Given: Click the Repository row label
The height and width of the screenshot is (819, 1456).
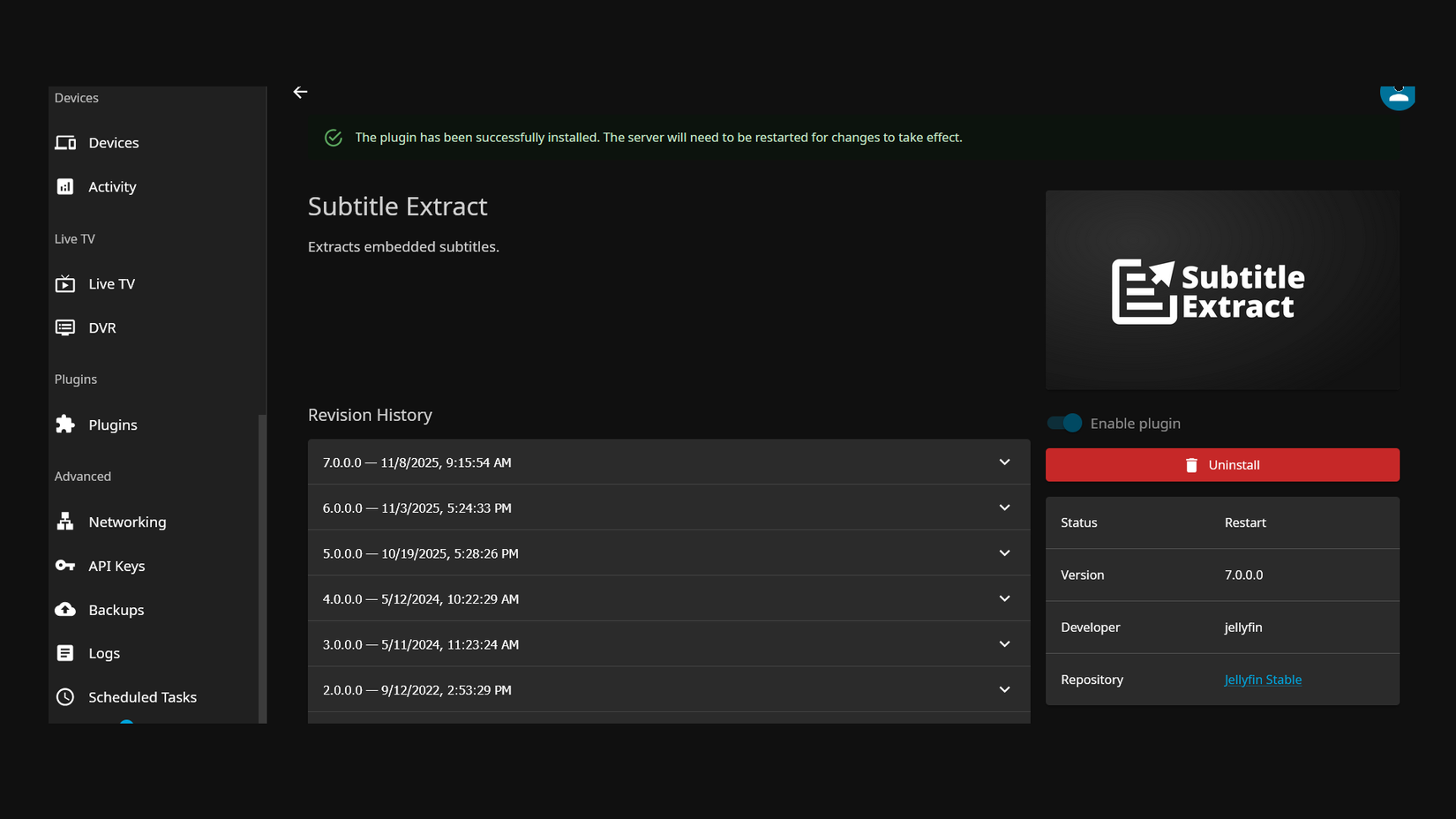Looking at the screenshot, I should tap(1092, 680).
